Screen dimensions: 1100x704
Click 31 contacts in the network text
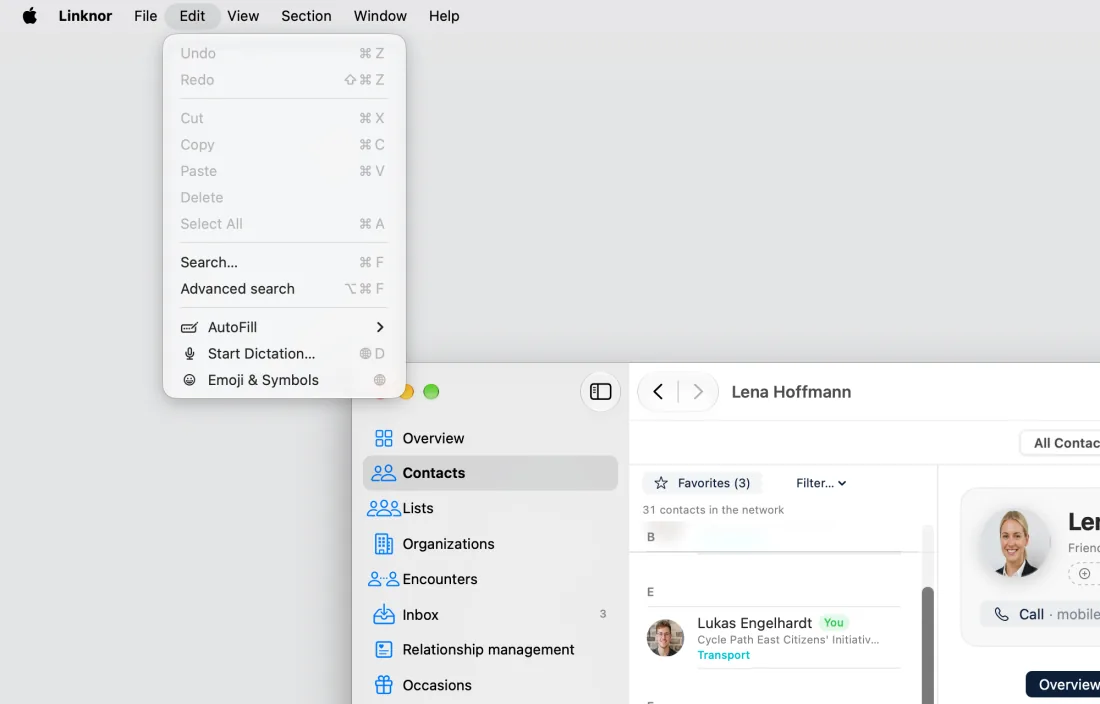click(713, 510)
